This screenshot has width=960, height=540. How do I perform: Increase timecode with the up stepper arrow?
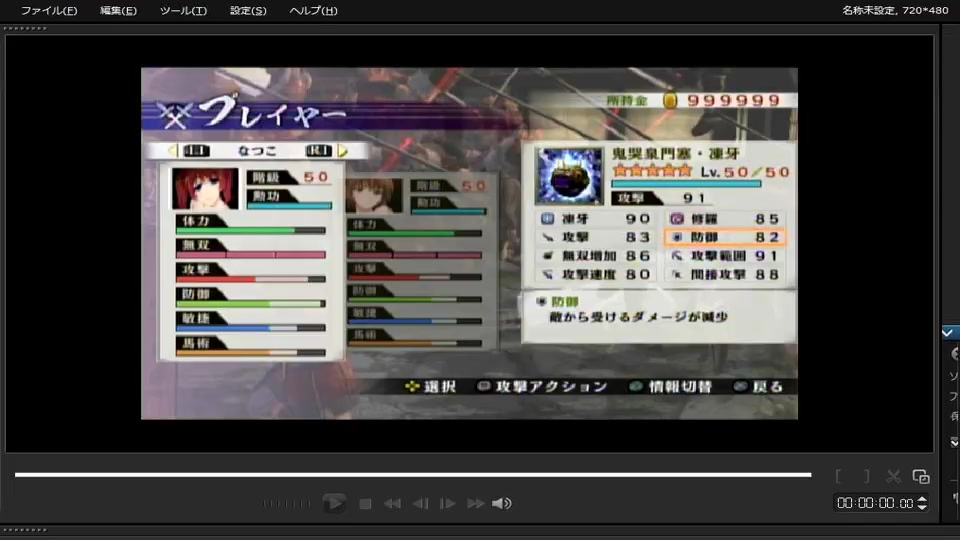[x=922, y=499]
